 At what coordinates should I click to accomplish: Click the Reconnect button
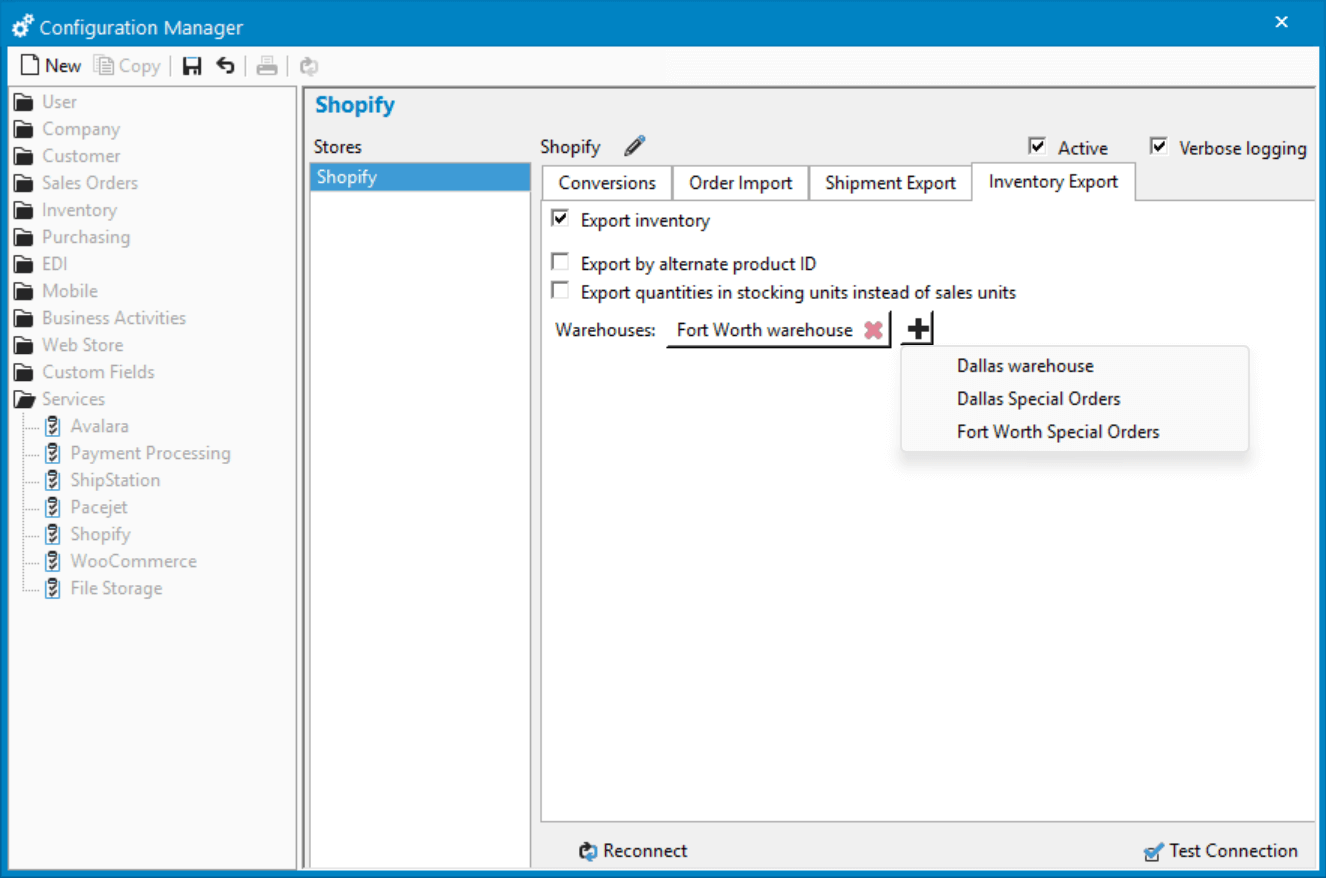pyautogui.click(x=633, y=851)
